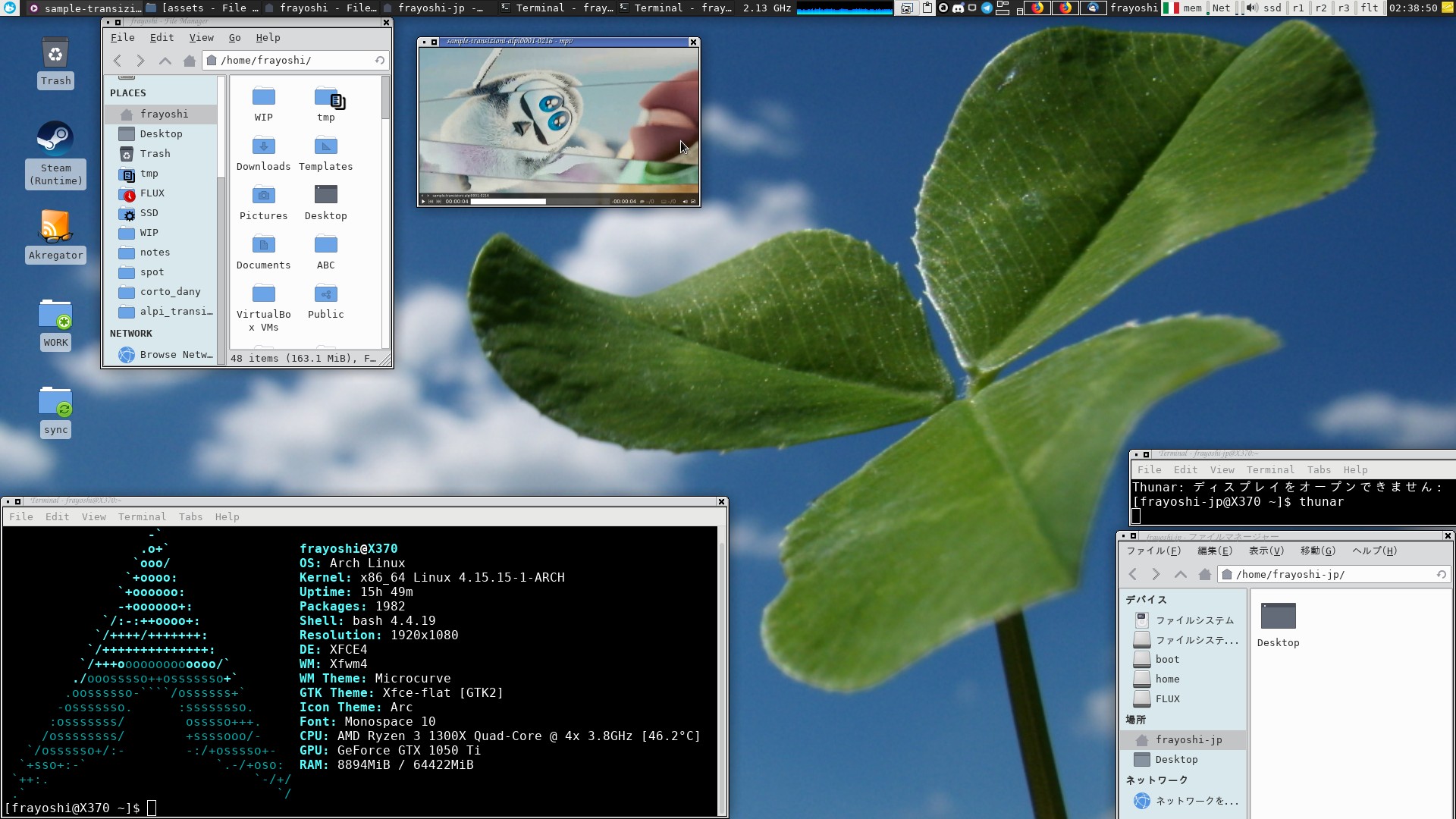1456x819 pixels.
Task: Toggle mute in the mpv player
Action: coord(685,202)
